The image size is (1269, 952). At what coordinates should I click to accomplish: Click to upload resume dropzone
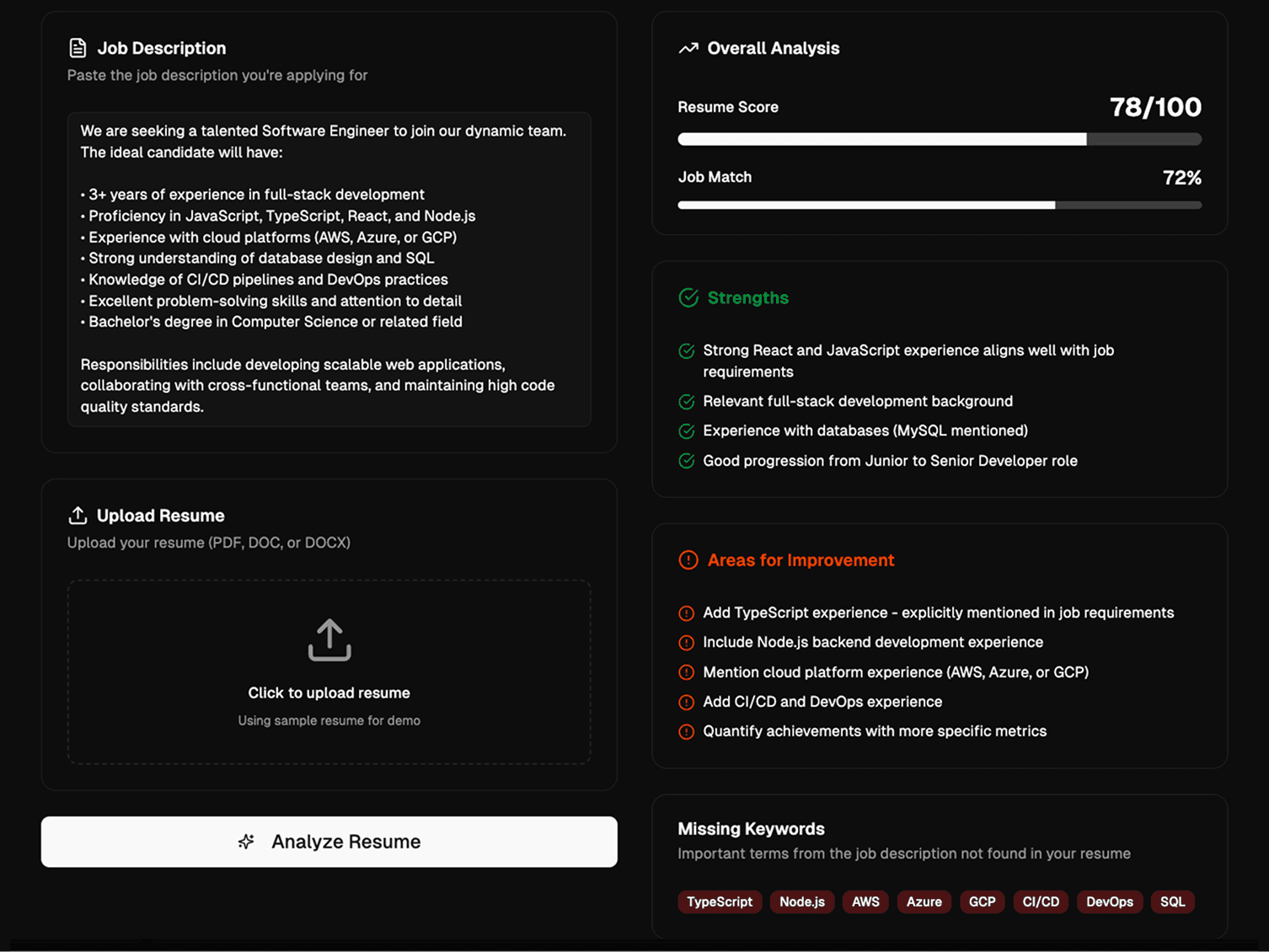pos(329,672)
